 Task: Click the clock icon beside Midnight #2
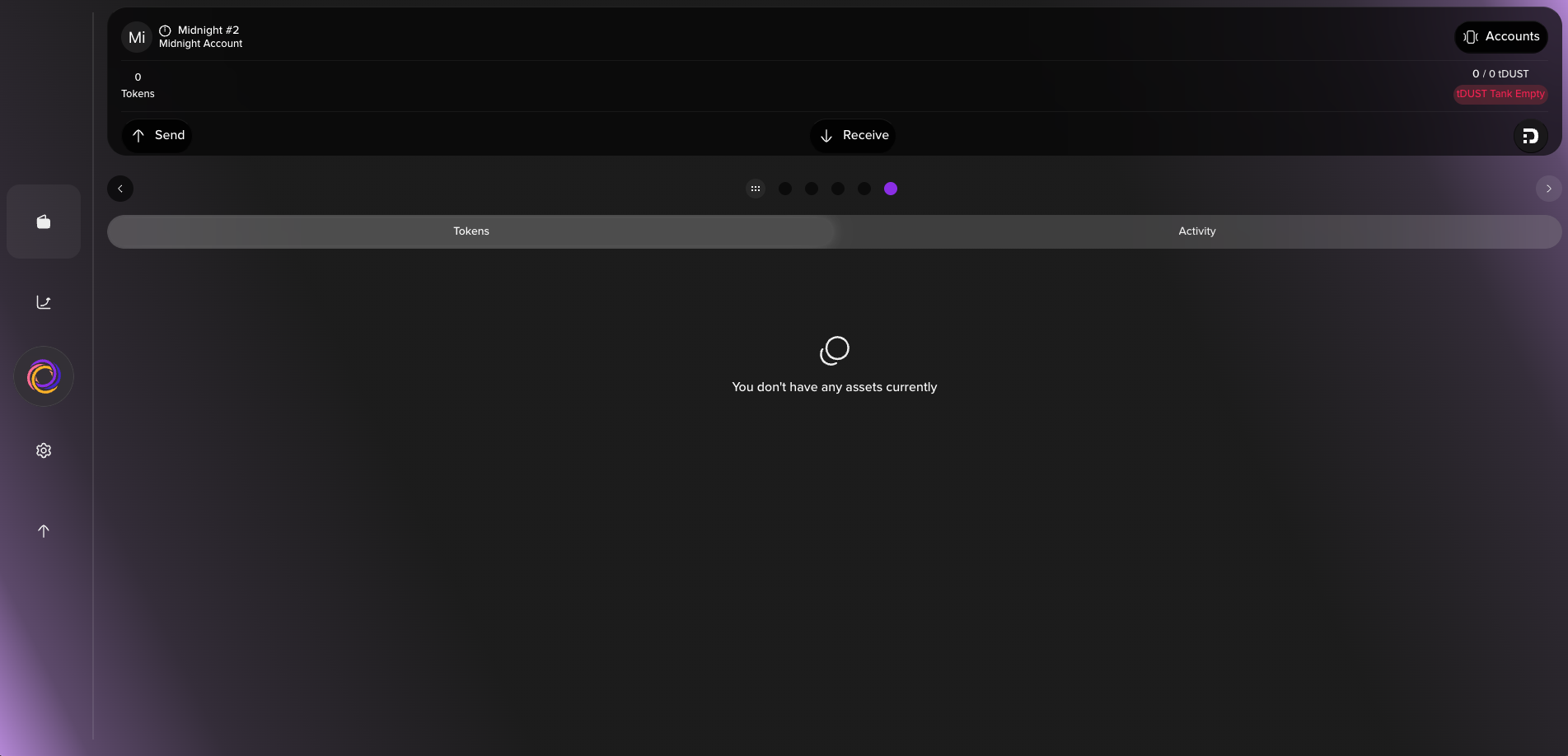(165, 30)
